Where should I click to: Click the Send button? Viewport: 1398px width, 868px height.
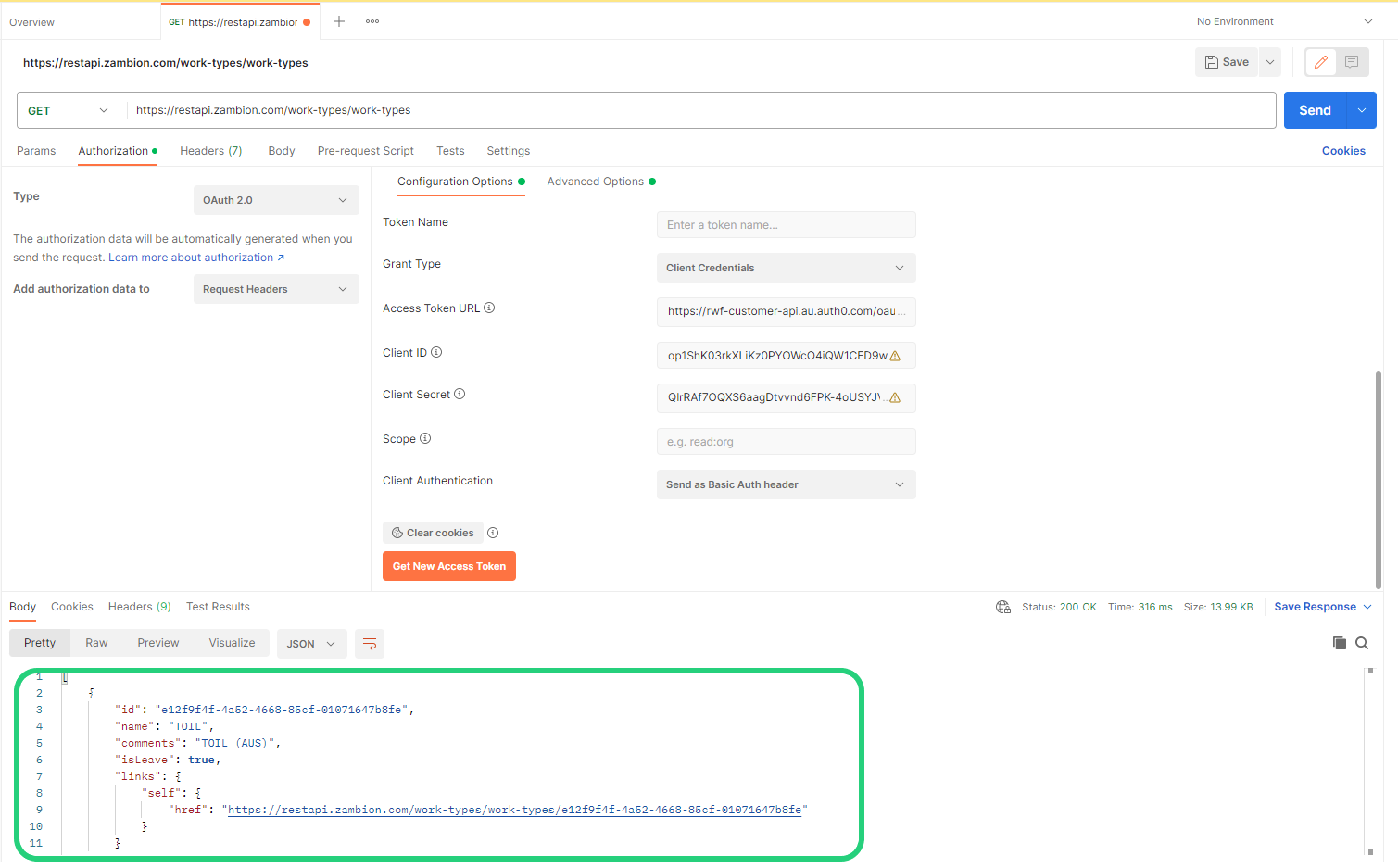pyautogui.click(x=1316, y=110)
